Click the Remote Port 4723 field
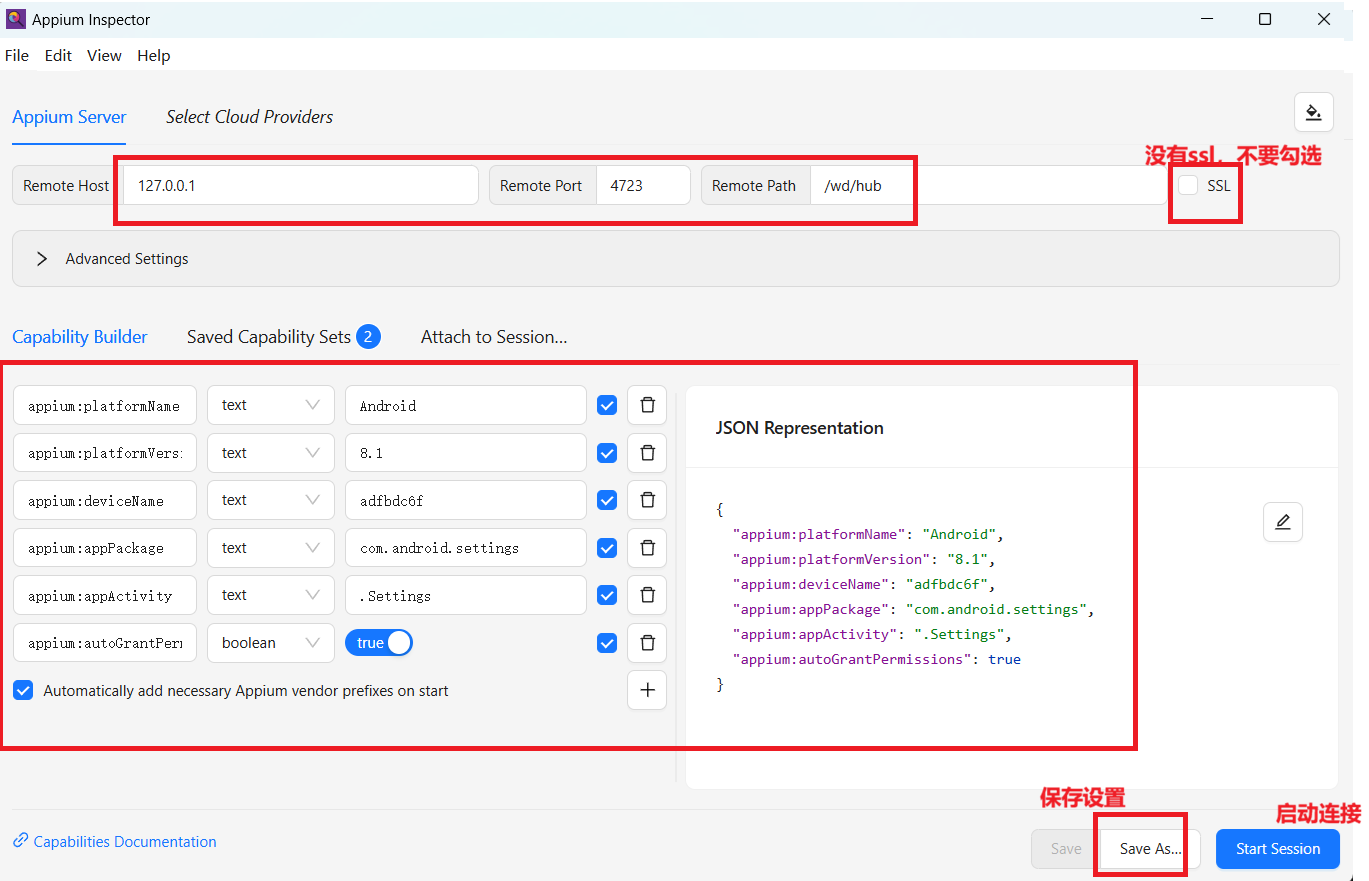The width and height of the screenshot is (1369, 881). [643, 185]
